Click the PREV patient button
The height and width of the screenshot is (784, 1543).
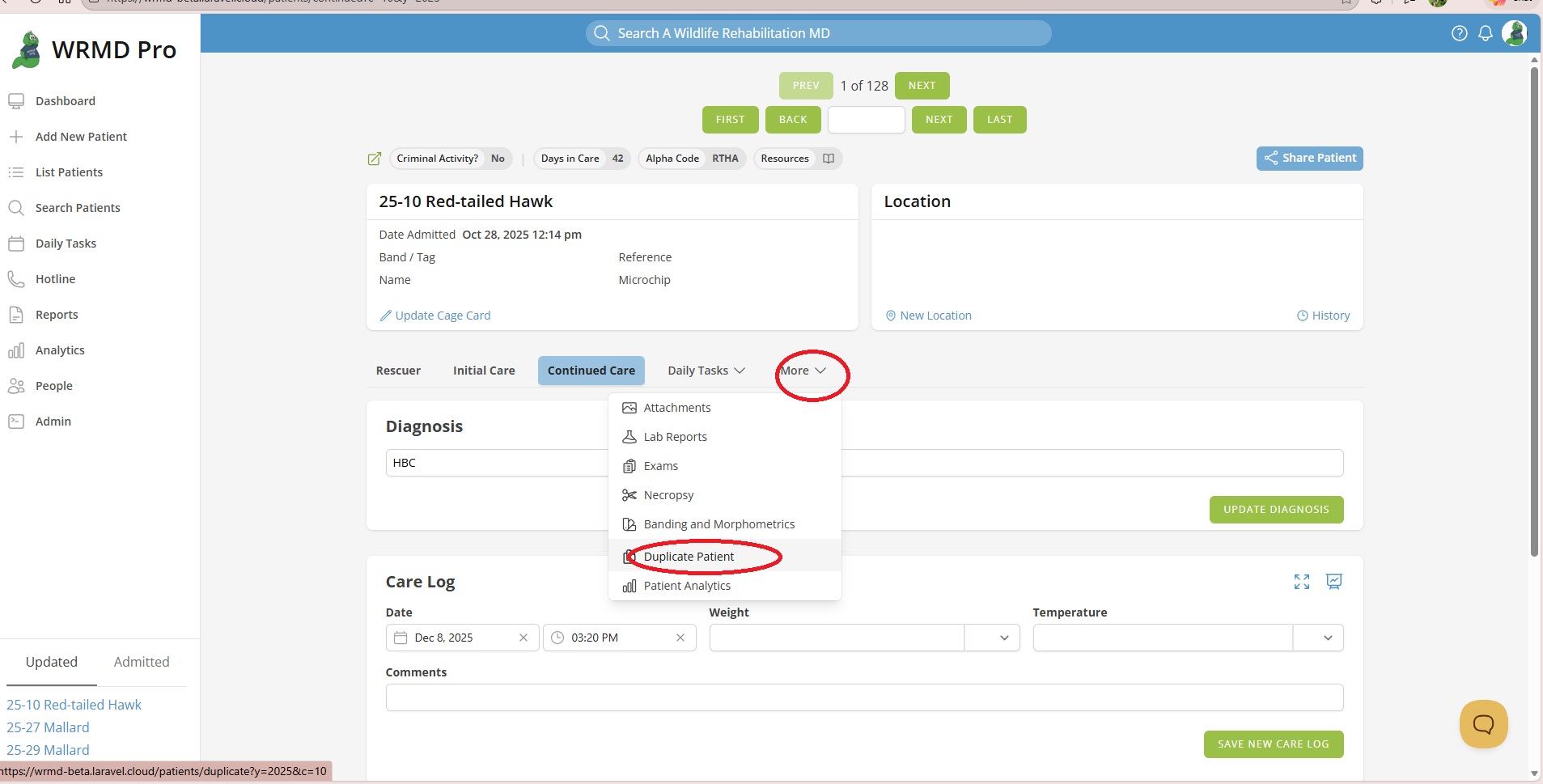806,86
